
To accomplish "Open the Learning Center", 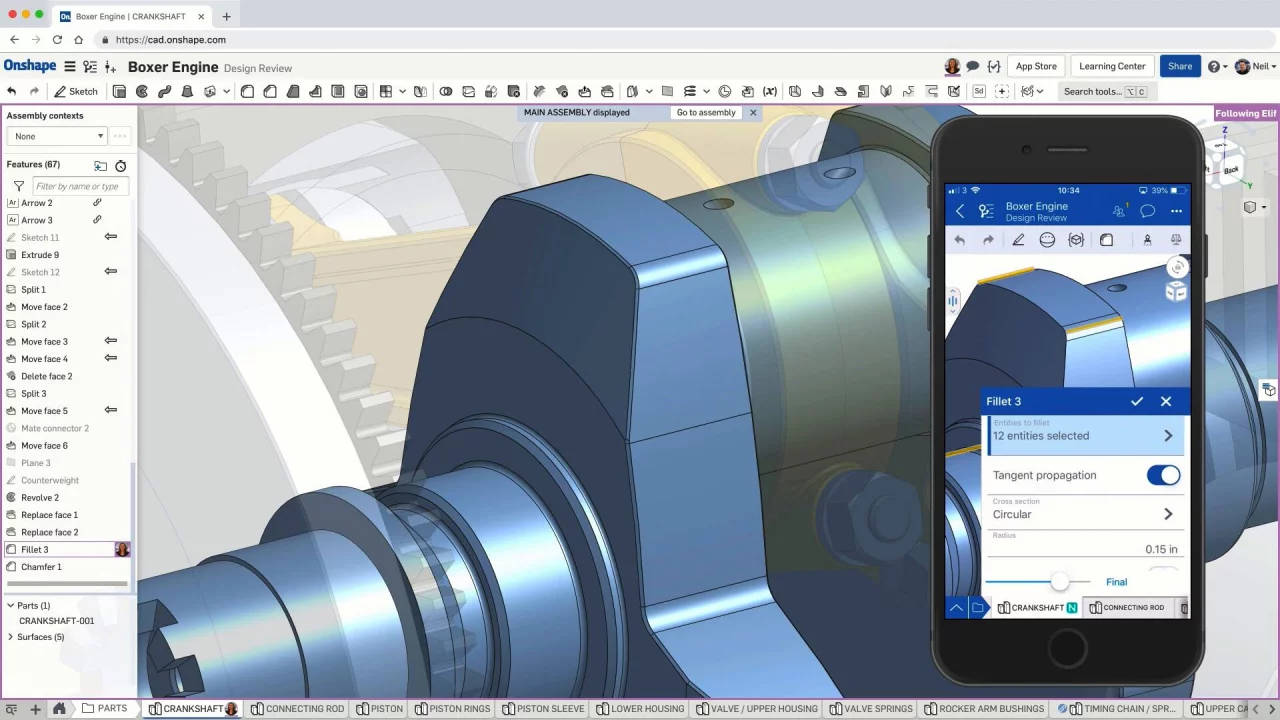I will click(x=1111, y=66).
